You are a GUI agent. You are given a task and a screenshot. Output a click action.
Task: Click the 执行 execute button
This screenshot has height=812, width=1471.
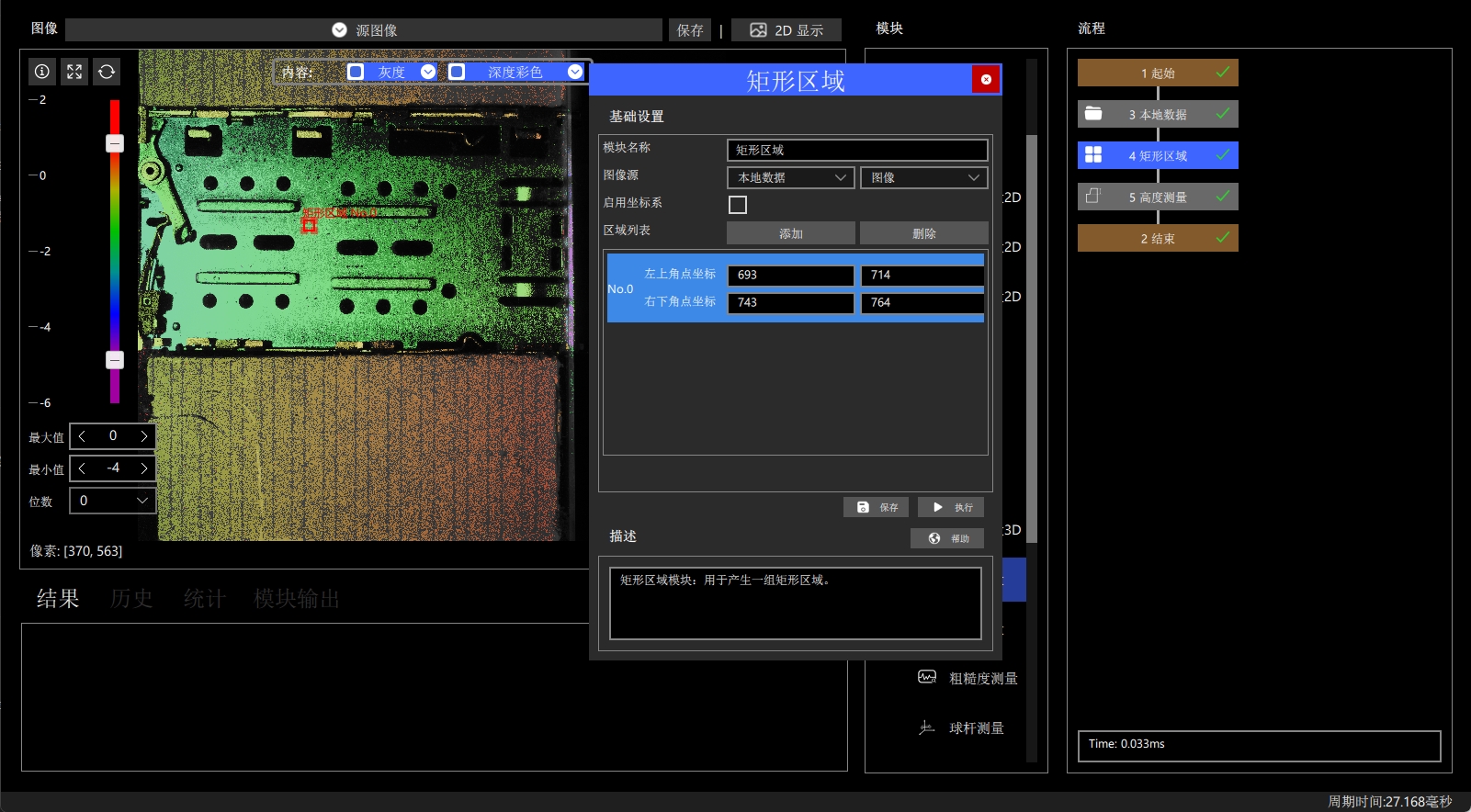(x=951, y=507)
